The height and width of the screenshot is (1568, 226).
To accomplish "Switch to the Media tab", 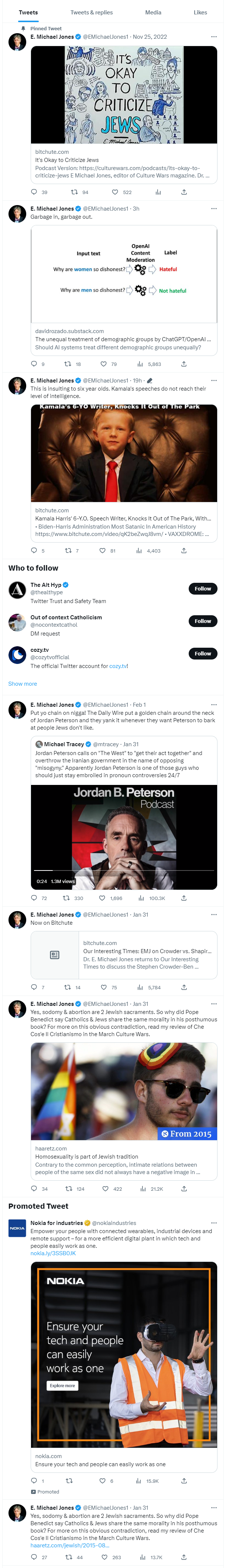I will click(153, 12).
